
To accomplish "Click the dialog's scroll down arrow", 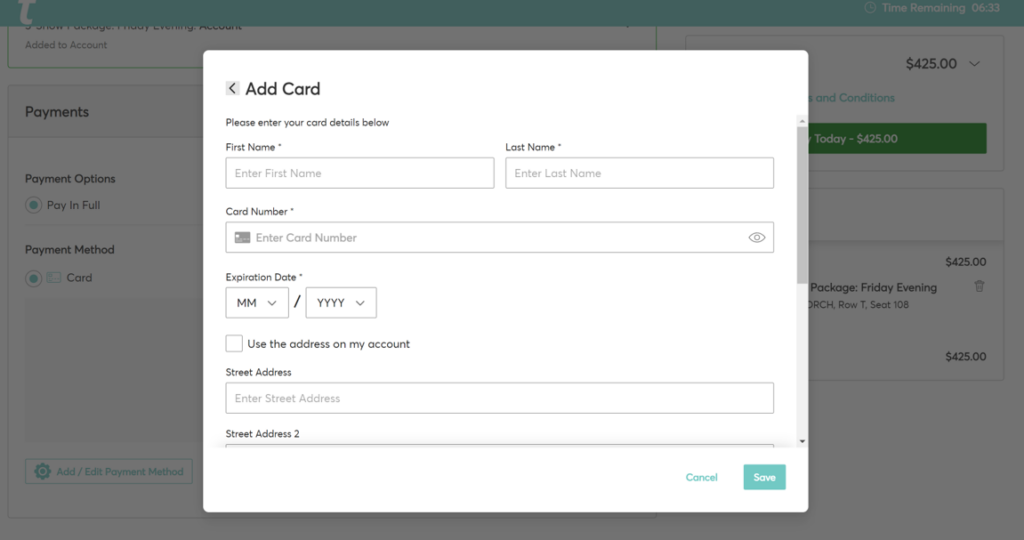I will click(802, 440).
